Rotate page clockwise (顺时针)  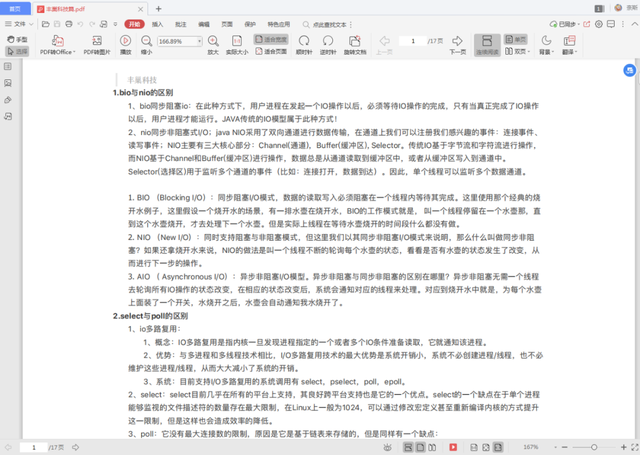[304, 45]
